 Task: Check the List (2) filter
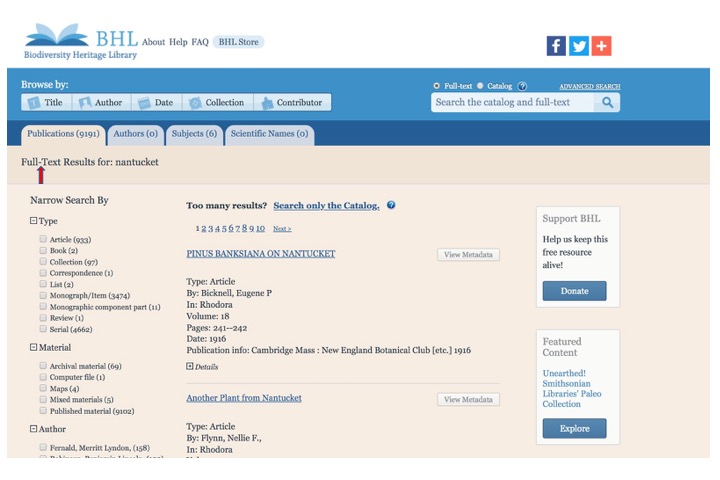point(43,284)
